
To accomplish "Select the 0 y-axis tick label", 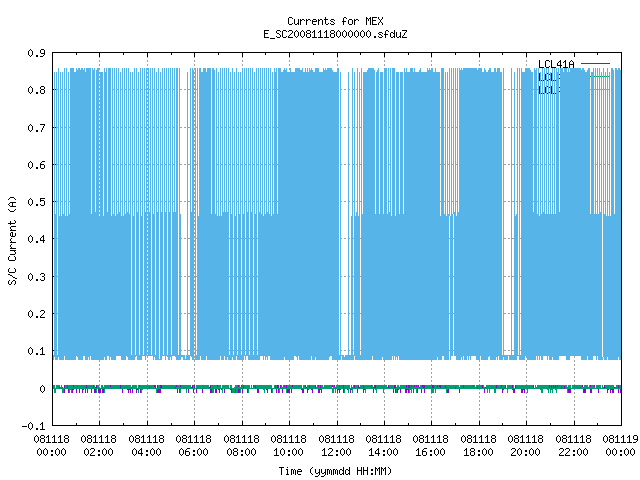I will tap(42, 389).
